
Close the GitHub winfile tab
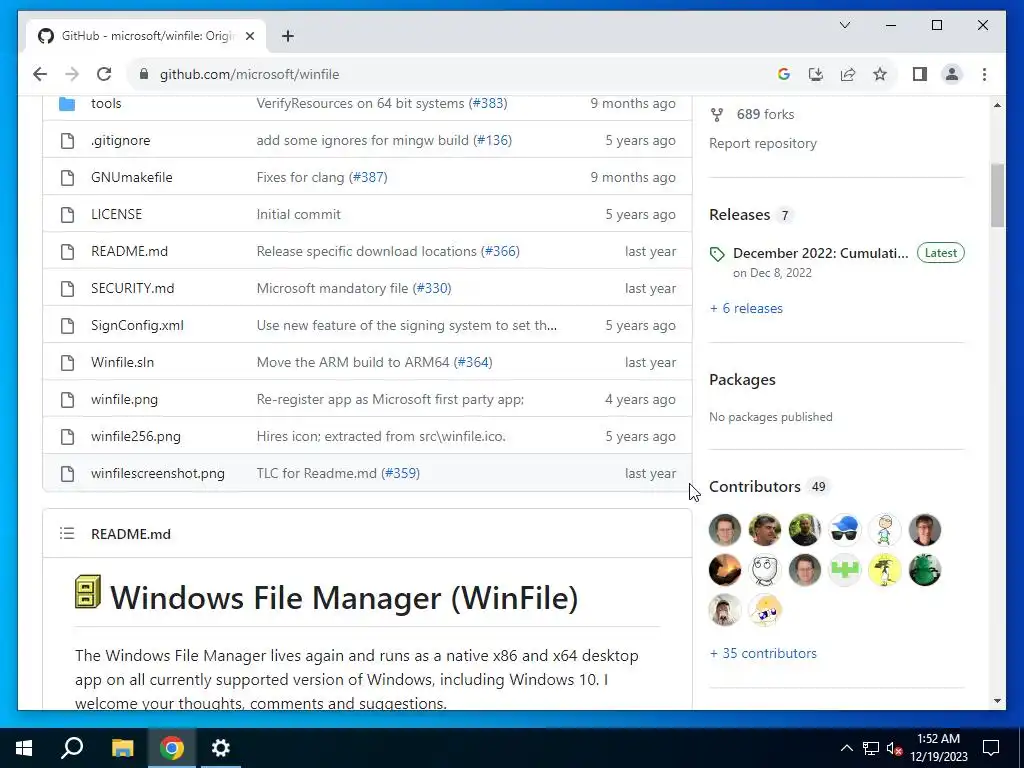pos(249,36)
